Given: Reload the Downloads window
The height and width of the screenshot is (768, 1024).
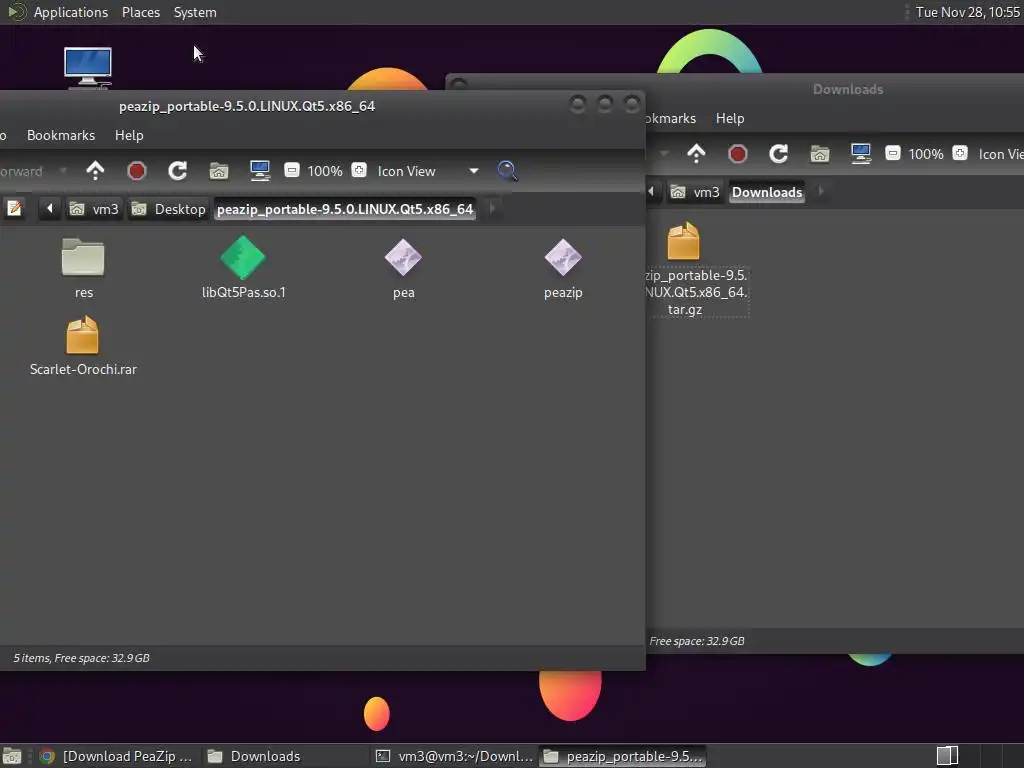Looking at the screenshot, I should pos(778,154).
